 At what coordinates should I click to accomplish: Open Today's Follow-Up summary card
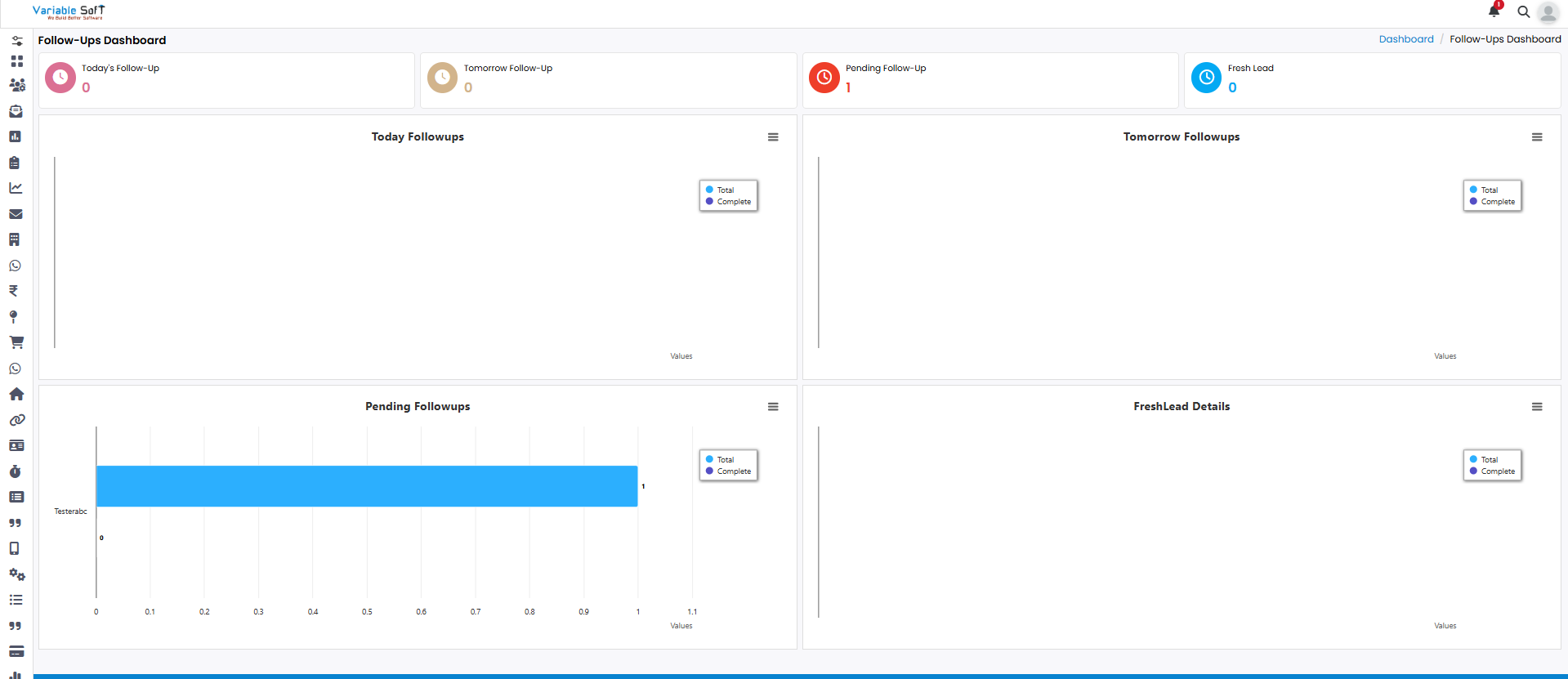(x=226, y=80)
